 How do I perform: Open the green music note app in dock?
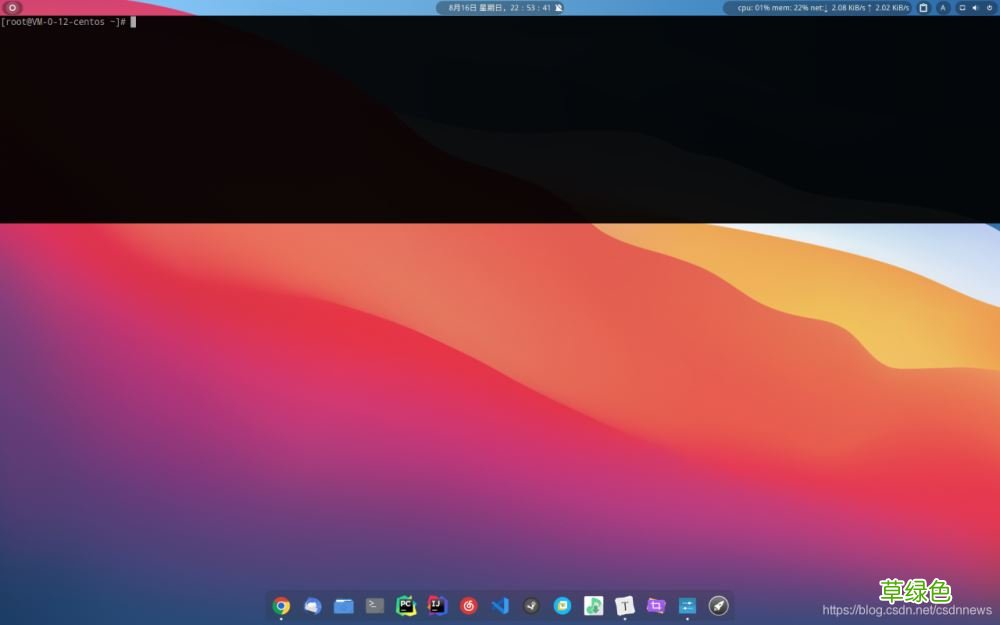pyautogui.click(x=593, y=605)
